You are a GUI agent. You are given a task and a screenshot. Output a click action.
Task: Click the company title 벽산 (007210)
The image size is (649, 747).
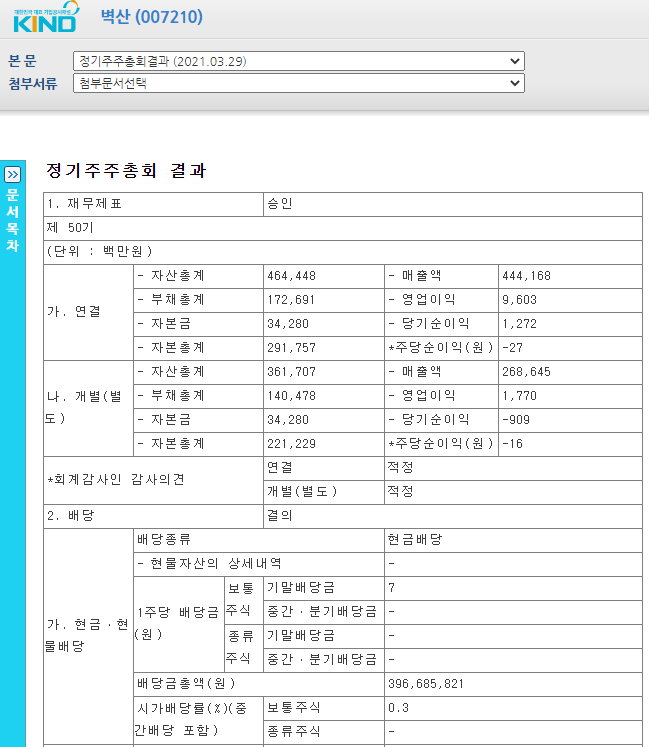pyautogui.click(x=152, y=17)
